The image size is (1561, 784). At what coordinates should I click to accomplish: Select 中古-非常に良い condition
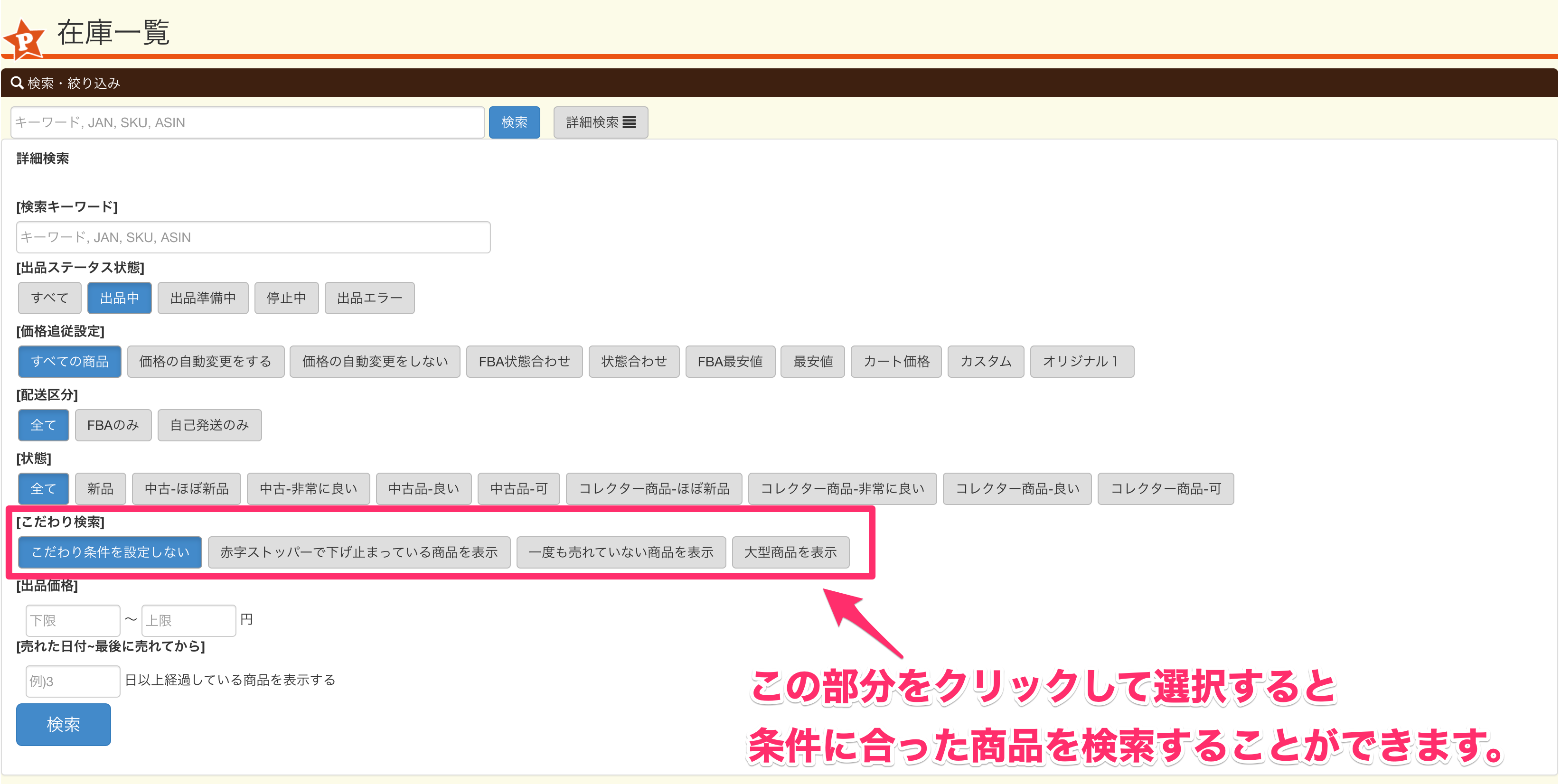pyautogui.click(x=309, y=488)
